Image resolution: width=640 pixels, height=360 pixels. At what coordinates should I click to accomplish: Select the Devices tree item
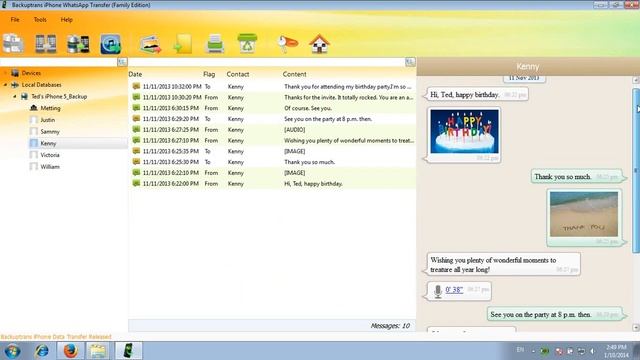(x=31, y=73)
